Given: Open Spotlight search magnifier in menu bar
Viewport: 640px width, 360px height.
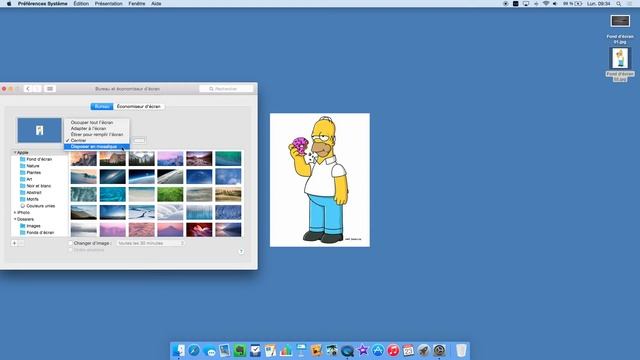Looking at the screenshot, I should (619, 3).
